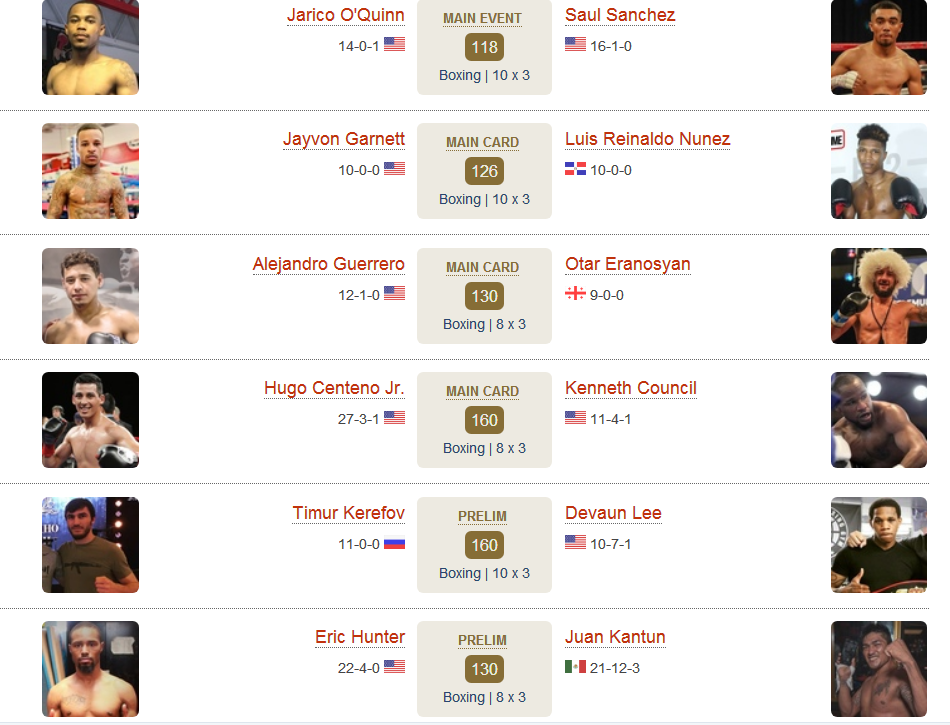The height and width of the screenshot is (725, 950).
Task: Click the MAIN CARD label for Garnett vs Nunez
Action: pyautogui.click(x=482, y=142)
